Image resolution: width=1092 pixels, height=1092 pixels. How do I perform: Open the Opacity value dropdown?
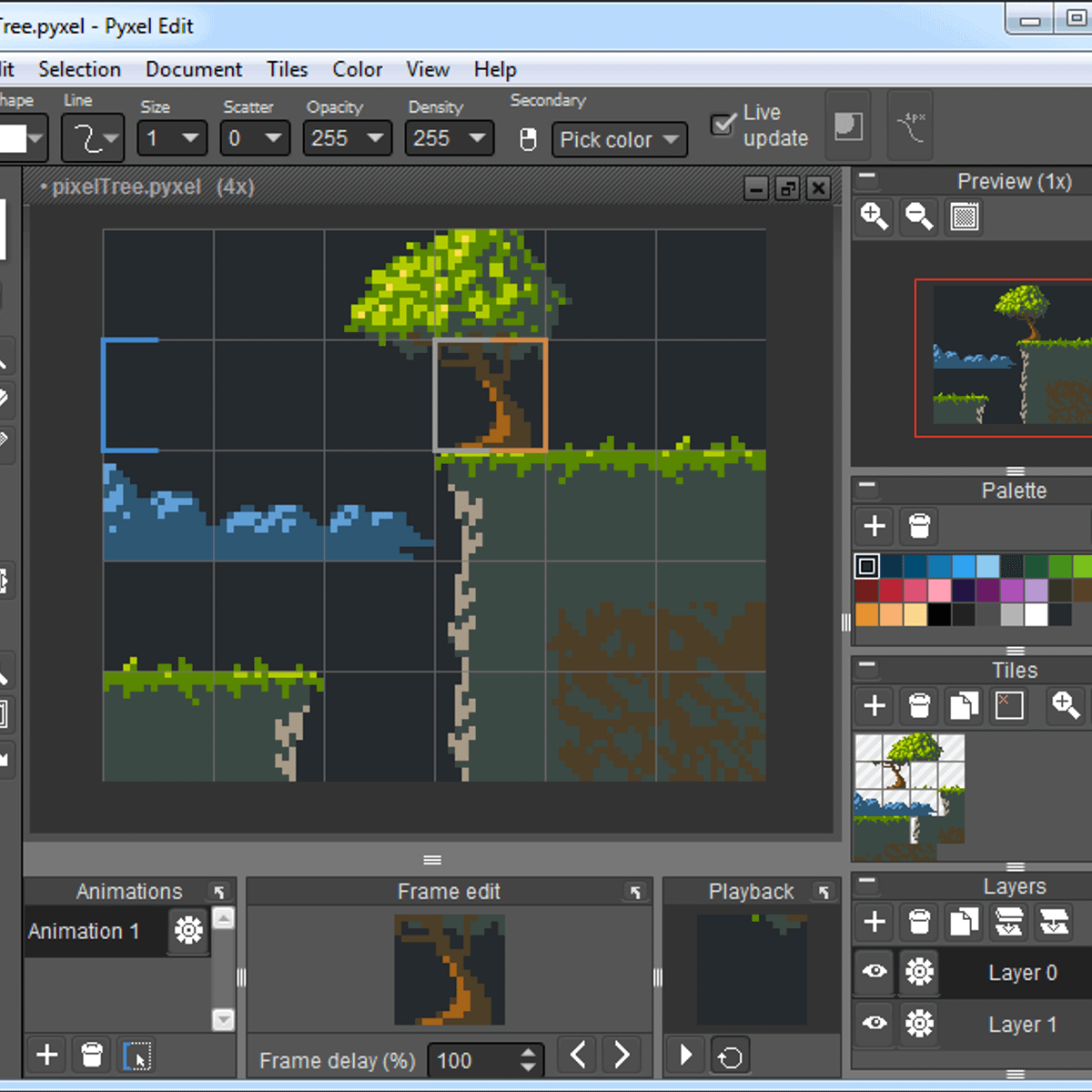tap(347, 138)
